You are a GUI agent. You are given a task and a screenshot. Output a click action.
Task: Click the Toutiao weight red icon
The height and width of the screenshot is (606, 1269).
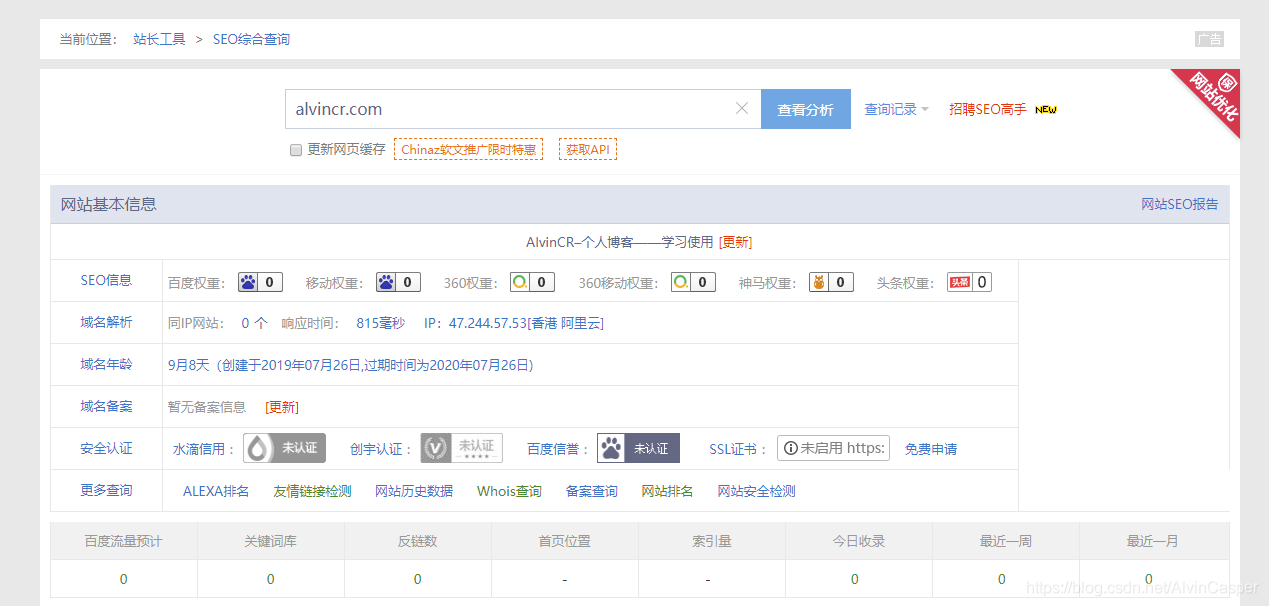coord(960,282)
